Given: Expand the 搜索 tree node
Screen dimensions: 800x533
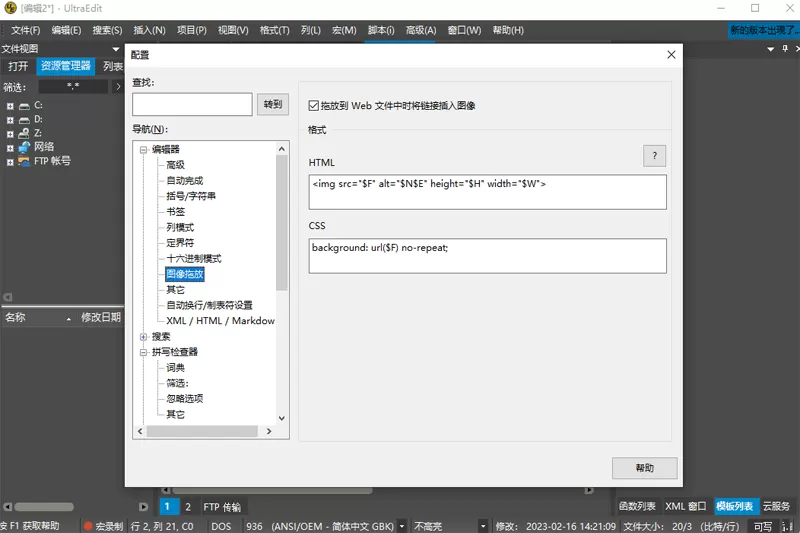Looking at the screenshot, I should 143,337.
